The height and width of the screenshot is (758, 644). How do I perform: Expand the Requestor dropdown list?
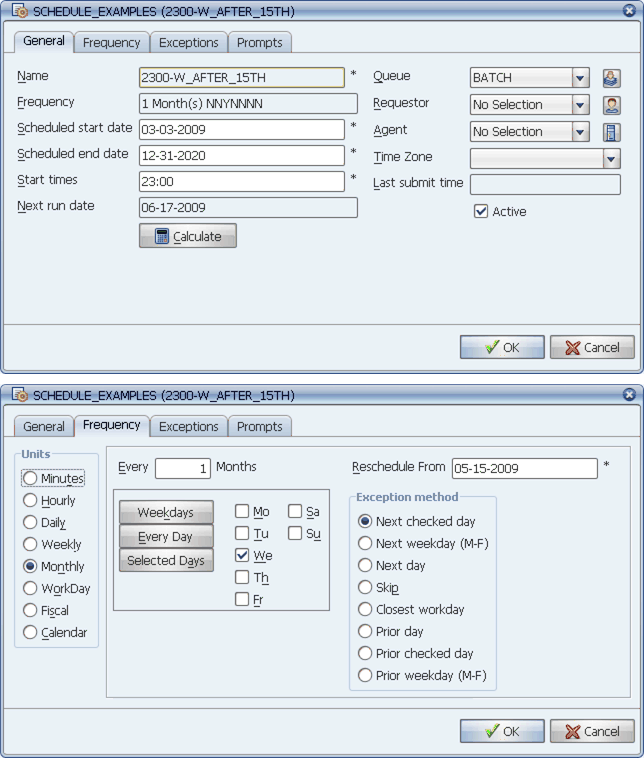point(580,105)
